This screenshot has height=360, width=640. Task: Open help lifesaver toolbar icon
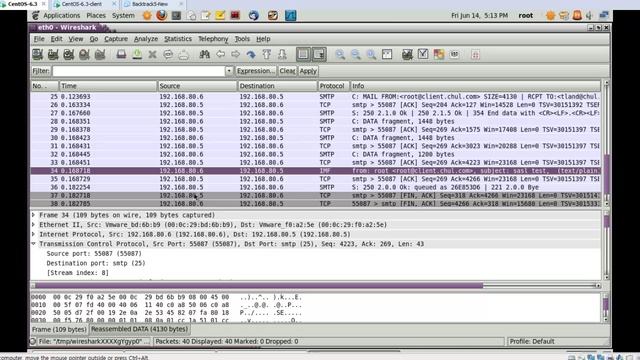click(x=475, y=54)
